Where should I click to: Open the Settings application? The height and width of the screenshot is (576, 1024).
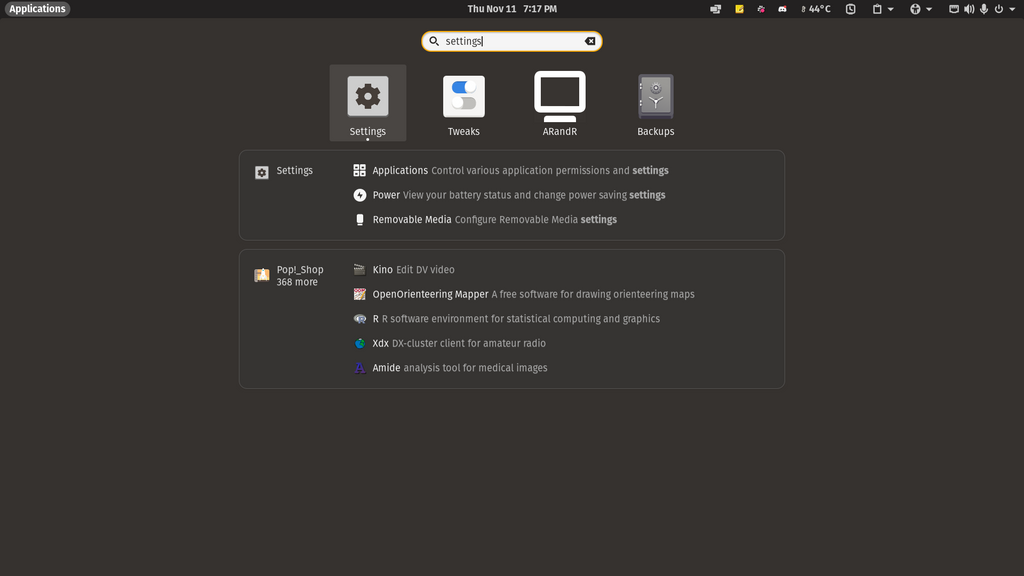click(x=367, y=100)
